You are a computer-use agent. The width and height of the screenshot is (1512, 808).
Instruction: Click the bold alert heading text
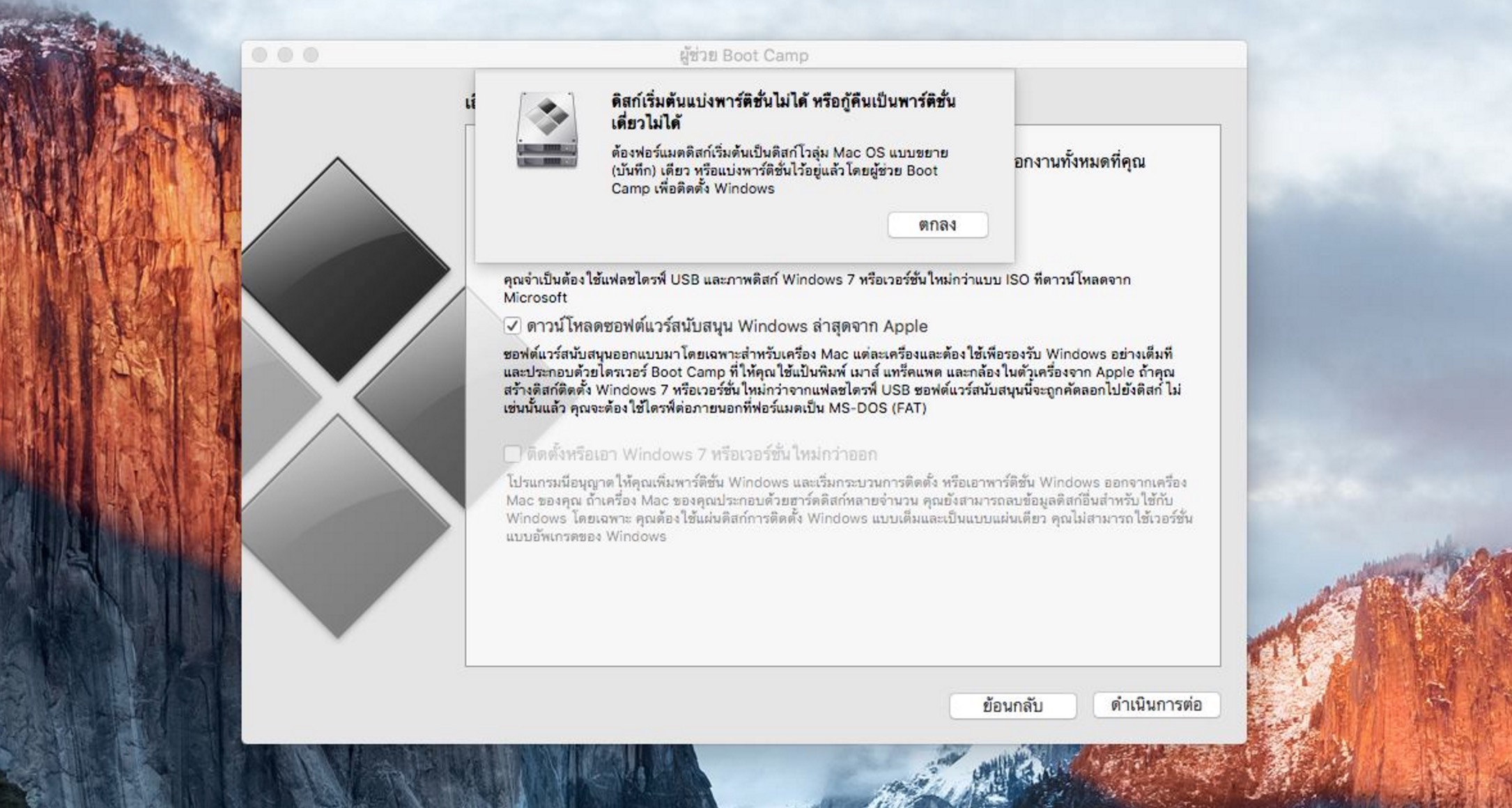pyautogui.click(x=782, y=111)
